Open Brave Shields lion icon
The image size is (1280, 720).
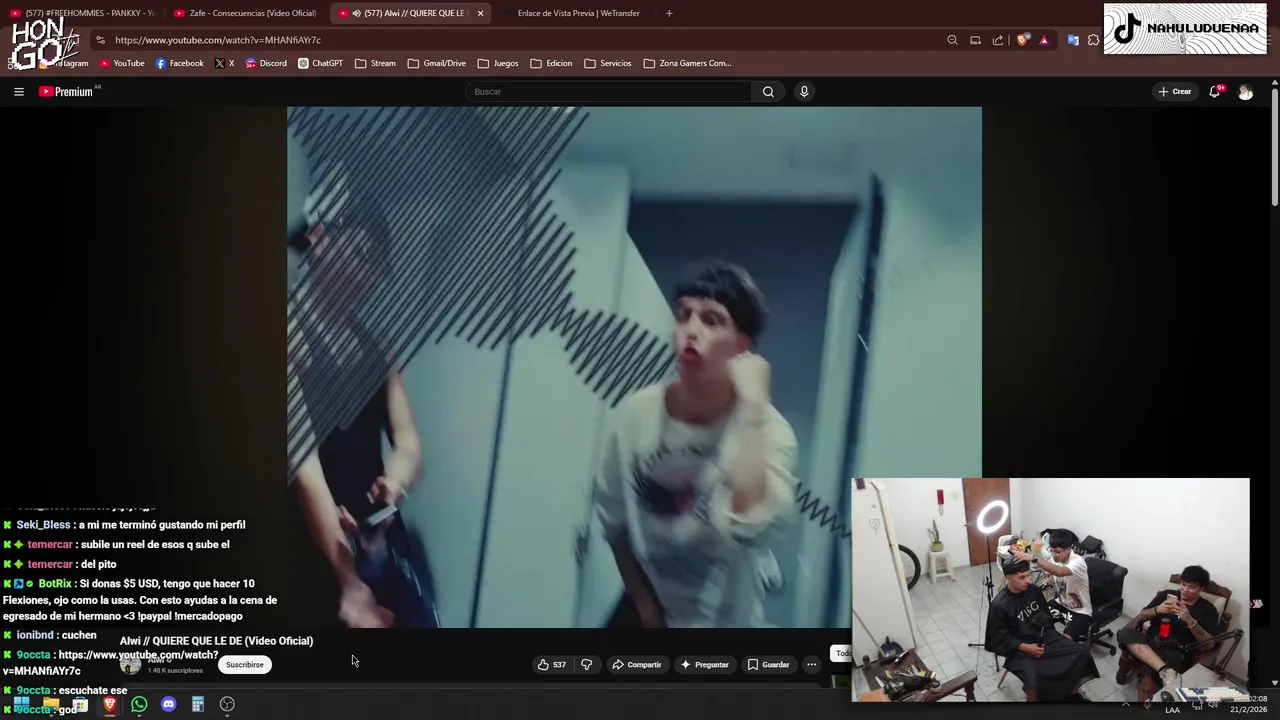(x=1022, y=40)
